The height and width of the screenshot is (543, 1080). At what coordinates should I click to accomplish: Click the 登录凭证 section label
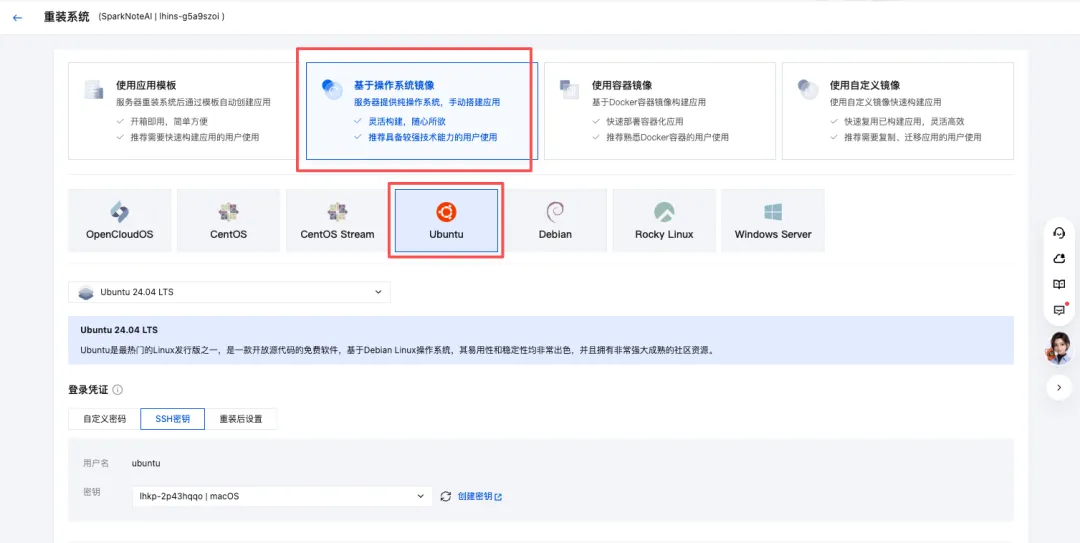(87, 390)
